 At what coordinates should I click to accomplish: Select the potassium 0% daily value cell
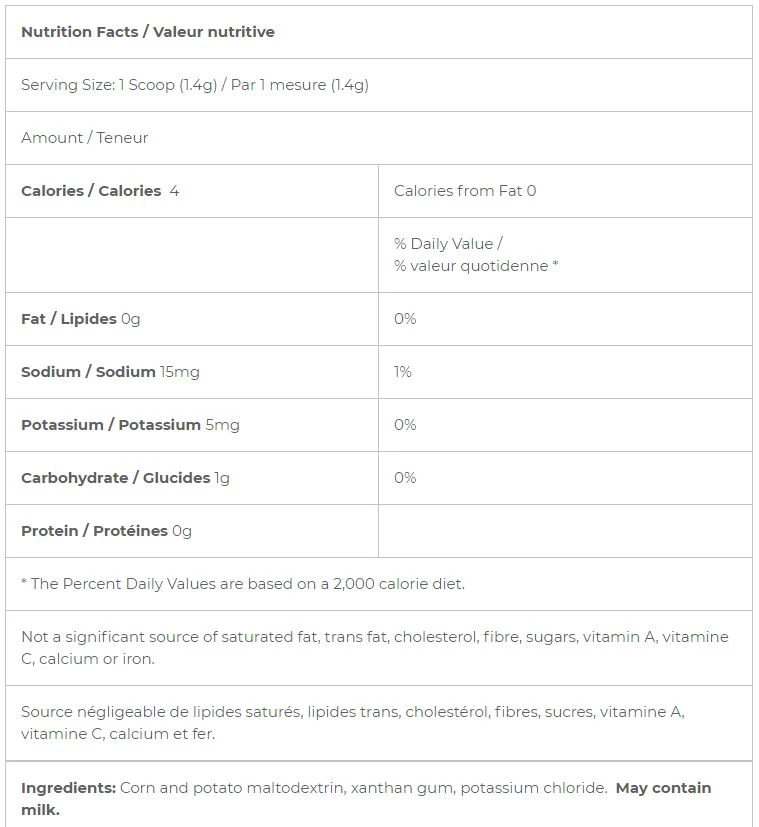click(x=565, y=425)
